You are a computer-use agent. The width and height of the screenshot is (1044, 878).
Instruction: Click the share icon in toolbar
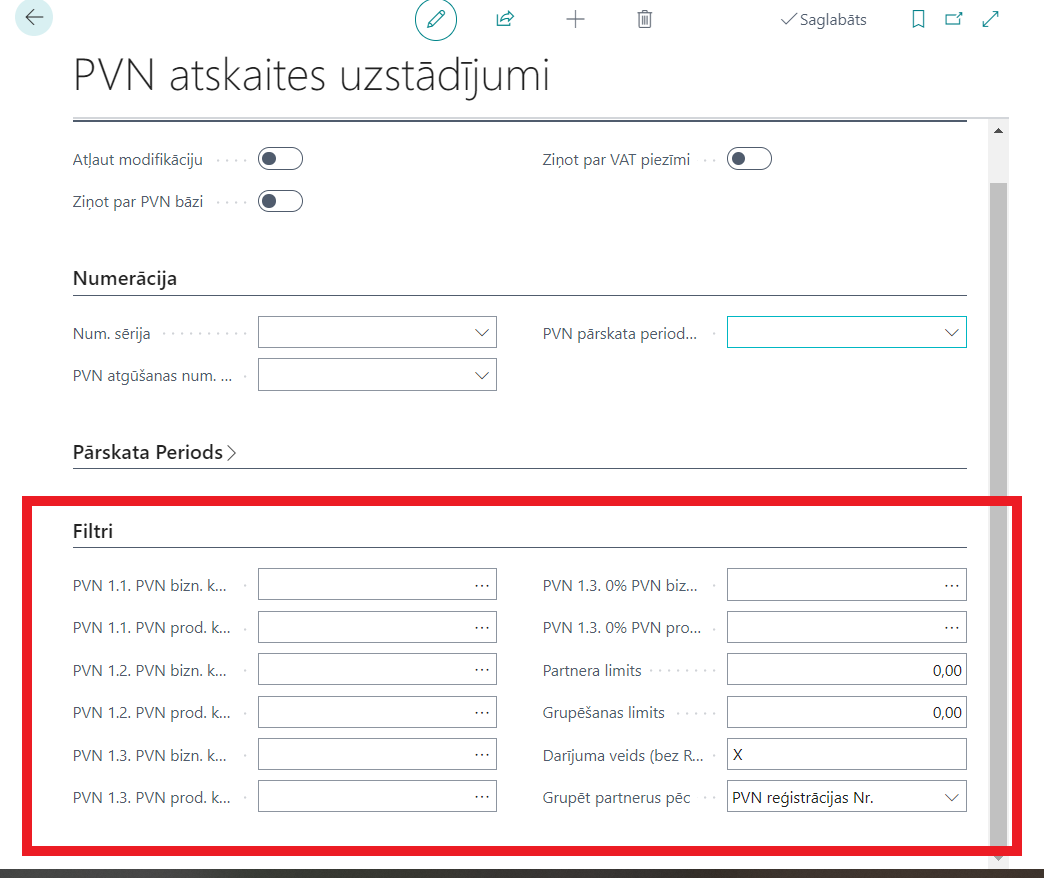[505, 19]
